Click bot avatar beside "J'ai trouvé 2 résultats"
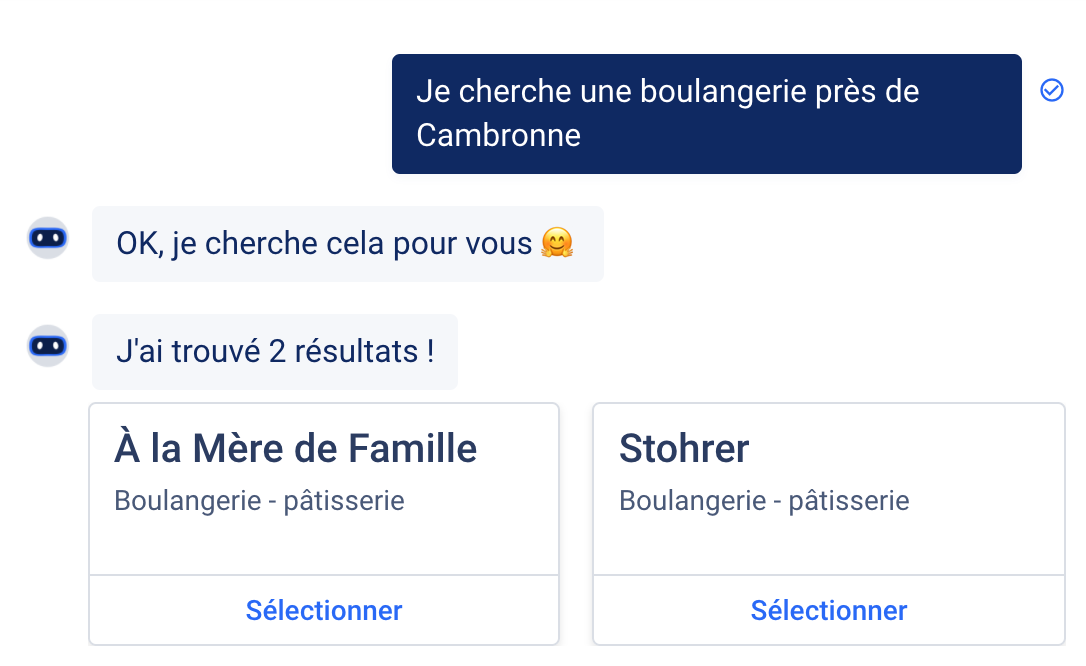 click(48, 346)
